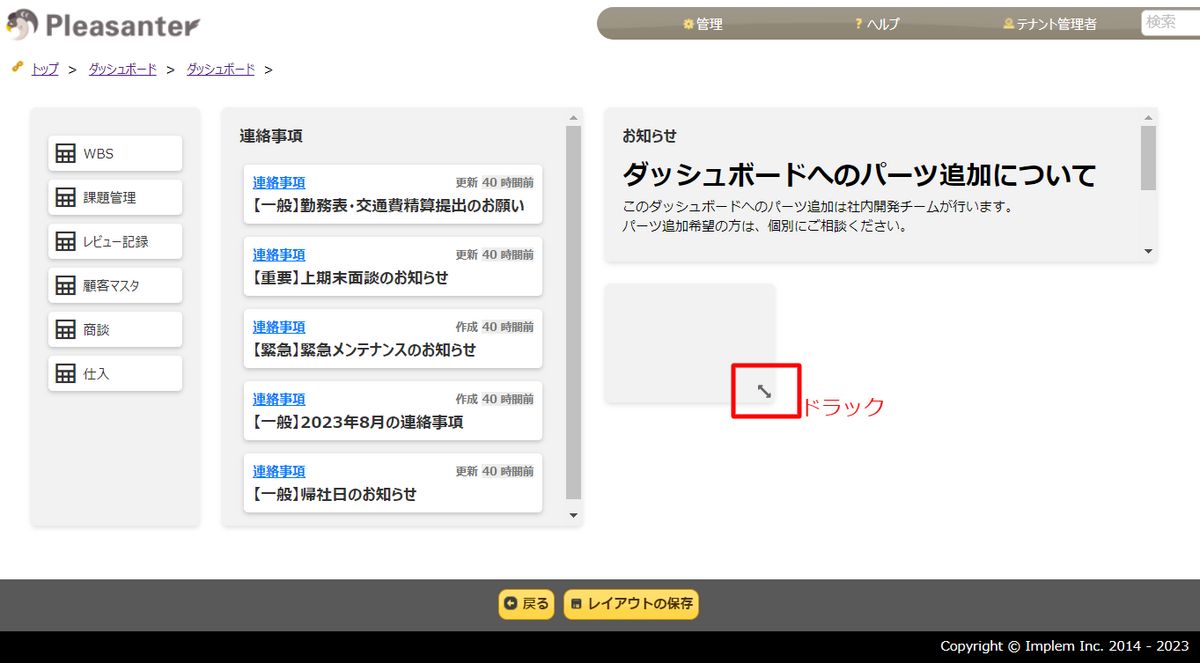Select the 商談 table icon
The height and width of the screenshot is (663, 1200).
point(62,329)
